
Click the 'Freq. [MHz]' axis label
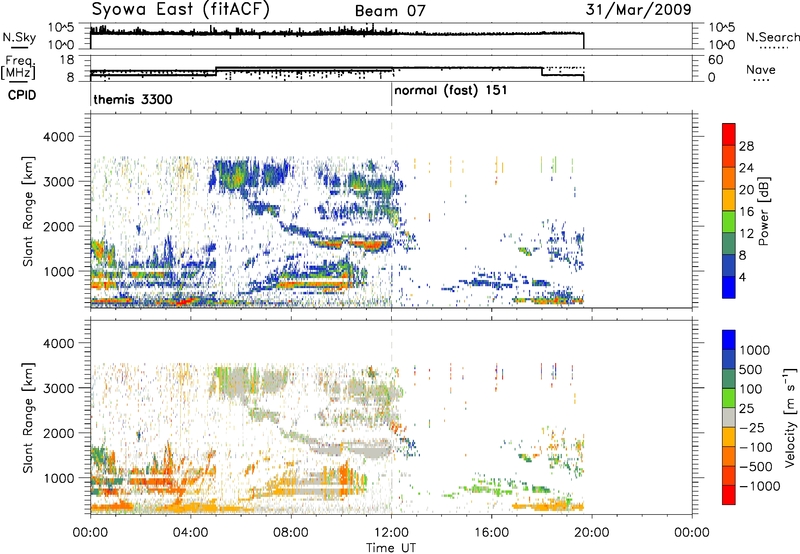coord(18,68)
